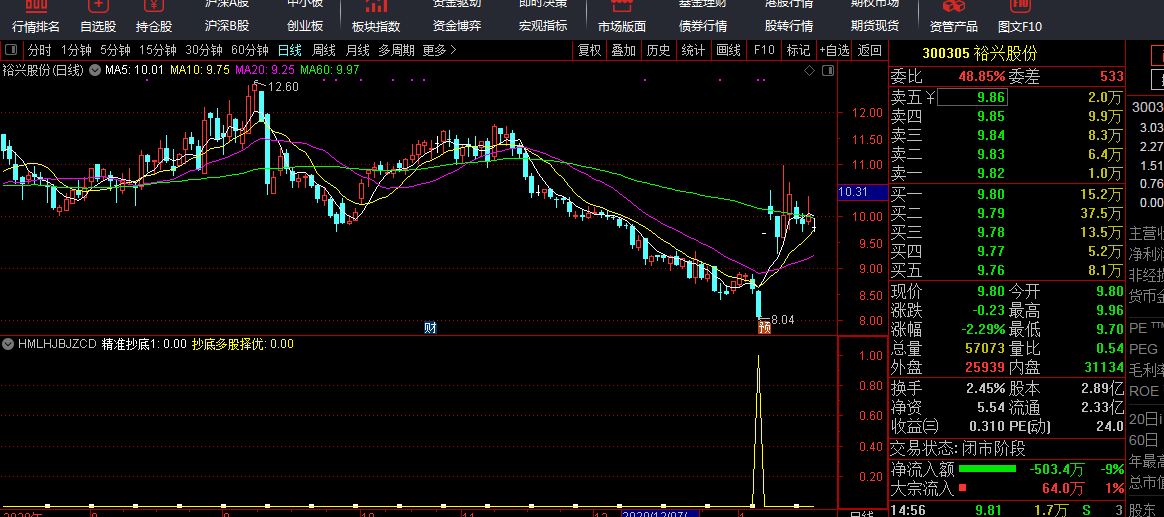Click the ¥ icon next to 卖五
This screenshot has height=517, width=1164.
930,97
